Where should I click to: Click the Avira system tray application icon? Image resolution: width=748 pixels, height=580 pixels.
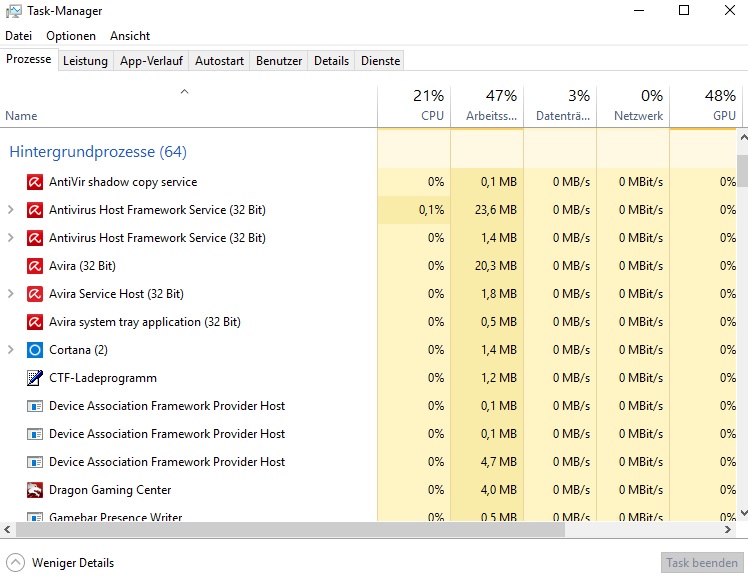coord(34,322)
